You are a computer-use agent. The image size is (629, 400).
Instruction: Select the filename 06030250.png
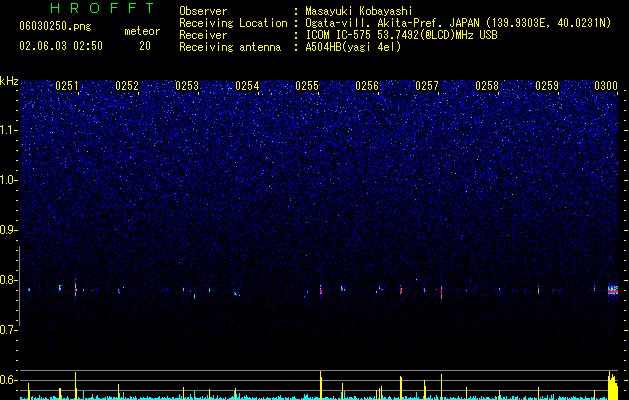pos(55,27)
